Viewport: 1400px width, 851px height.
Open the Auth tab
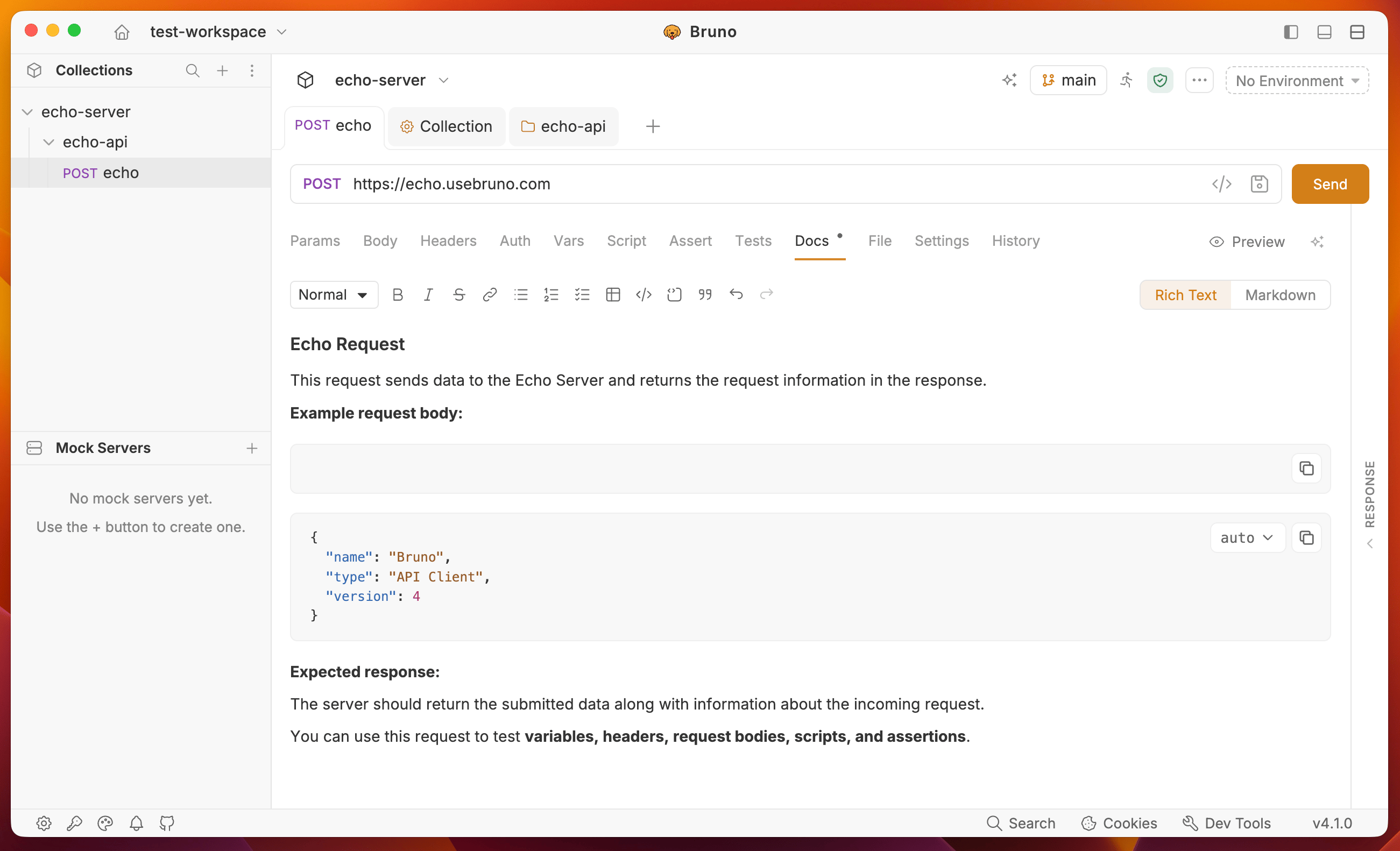coord(515,241)
